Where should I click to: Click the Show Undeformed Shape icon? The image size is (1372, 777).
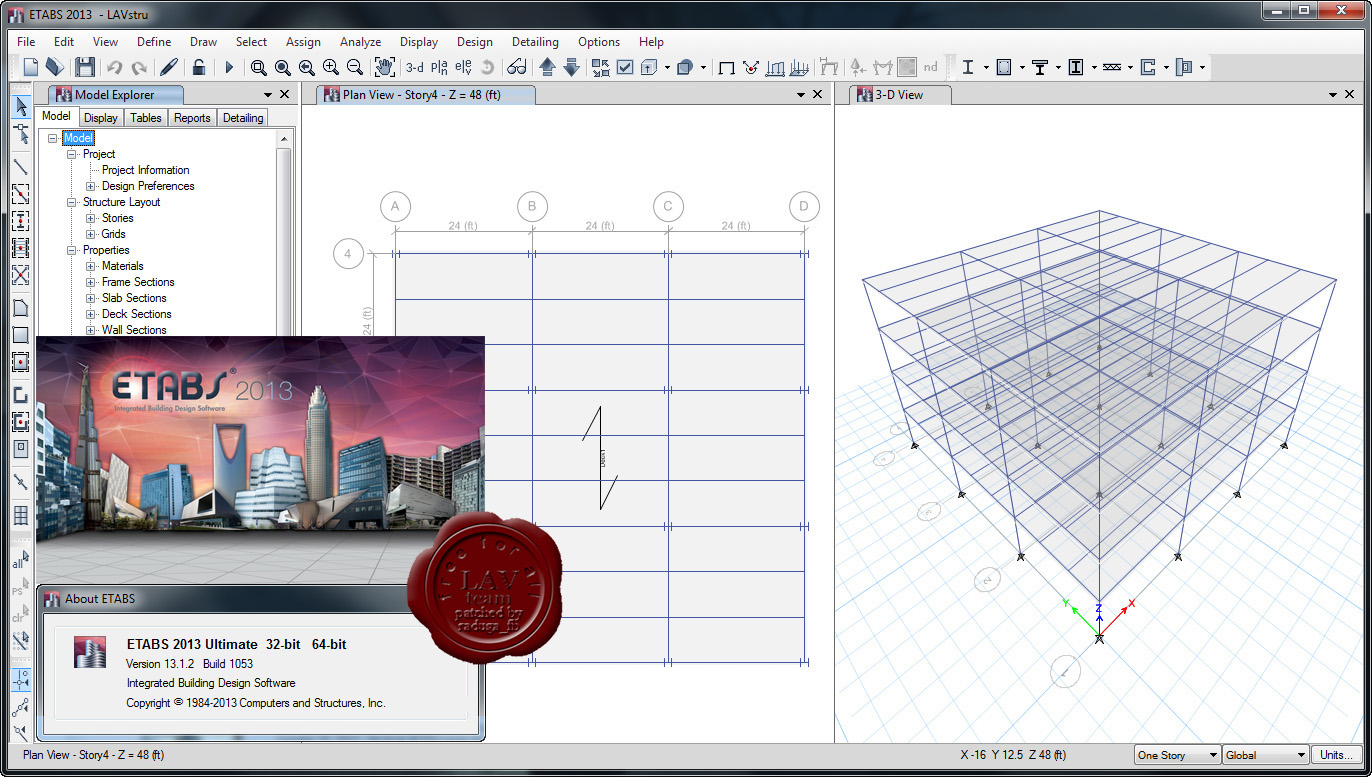tap(727, 67)
